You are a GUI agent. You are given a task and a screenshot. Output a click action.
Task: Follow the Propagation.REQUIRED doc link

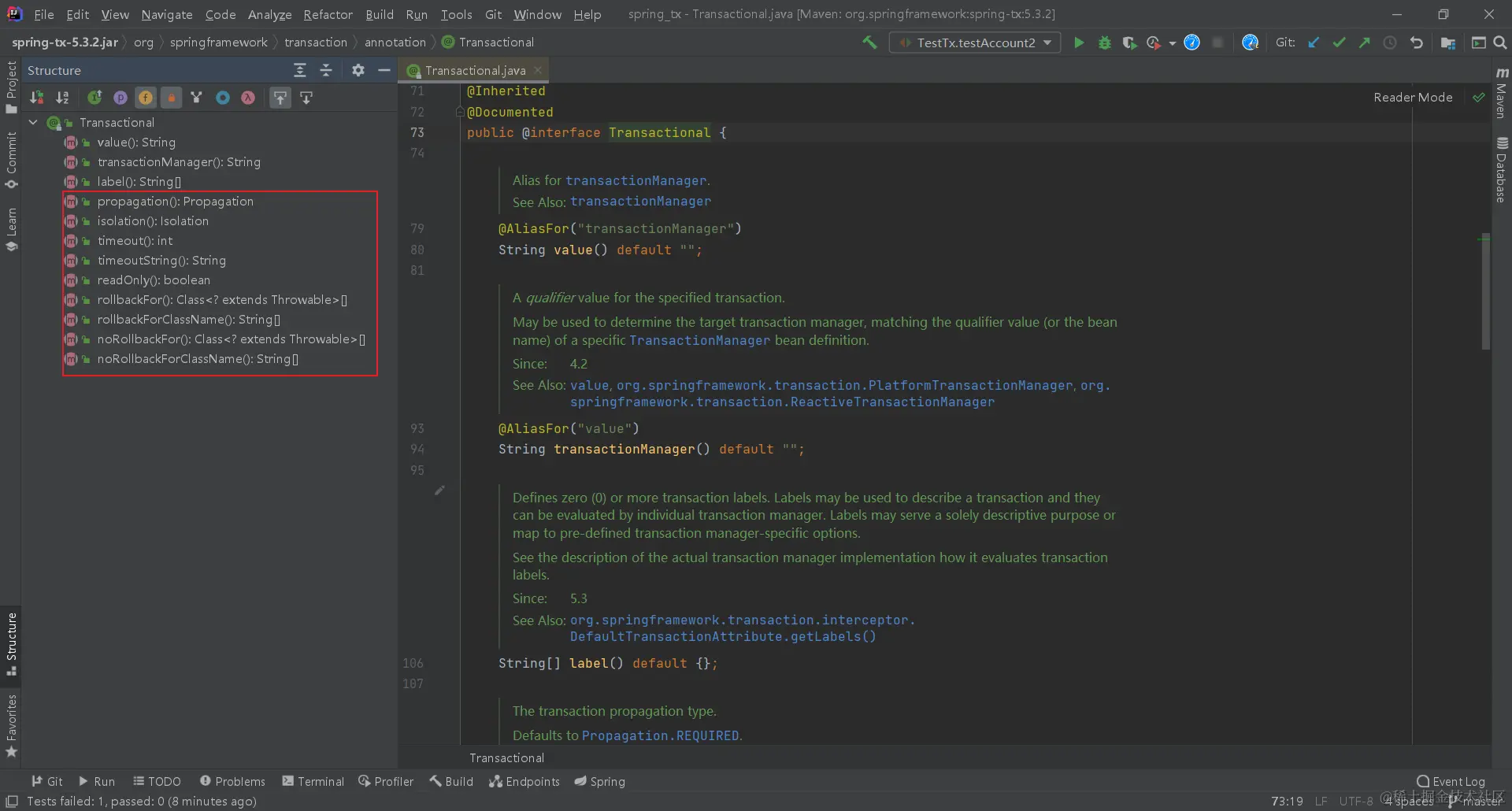tap(661, 735)
